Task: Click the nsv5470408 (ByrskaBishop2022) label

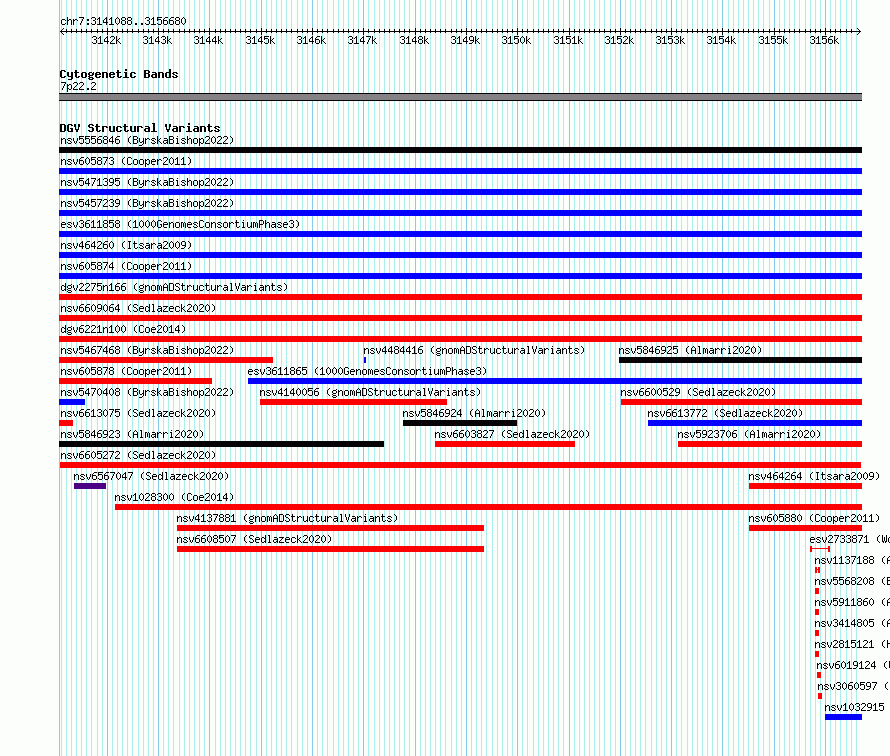Action: pyautogui.click(x=147, y=392)
